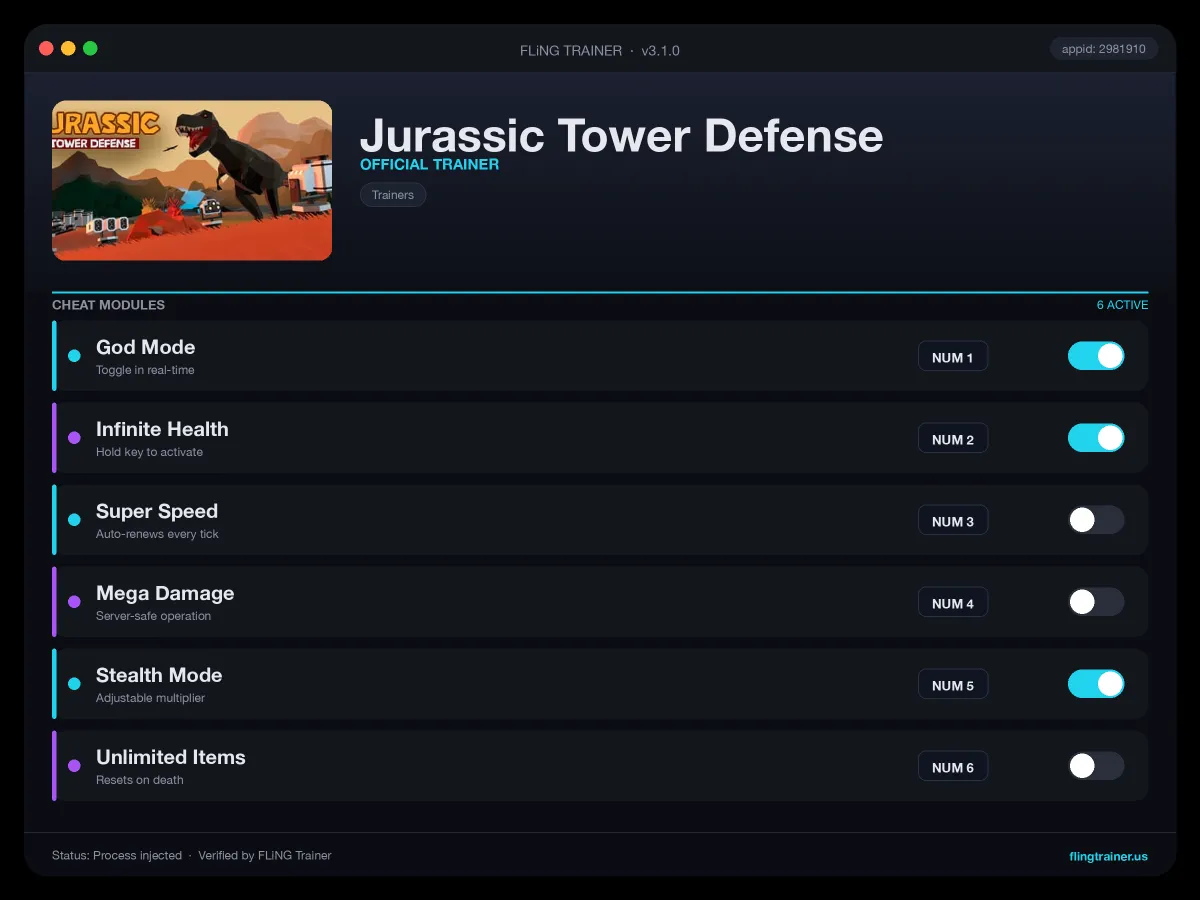Close the window with red button
The width and height of the screenshot is (1200, 900).
point(46,48)
